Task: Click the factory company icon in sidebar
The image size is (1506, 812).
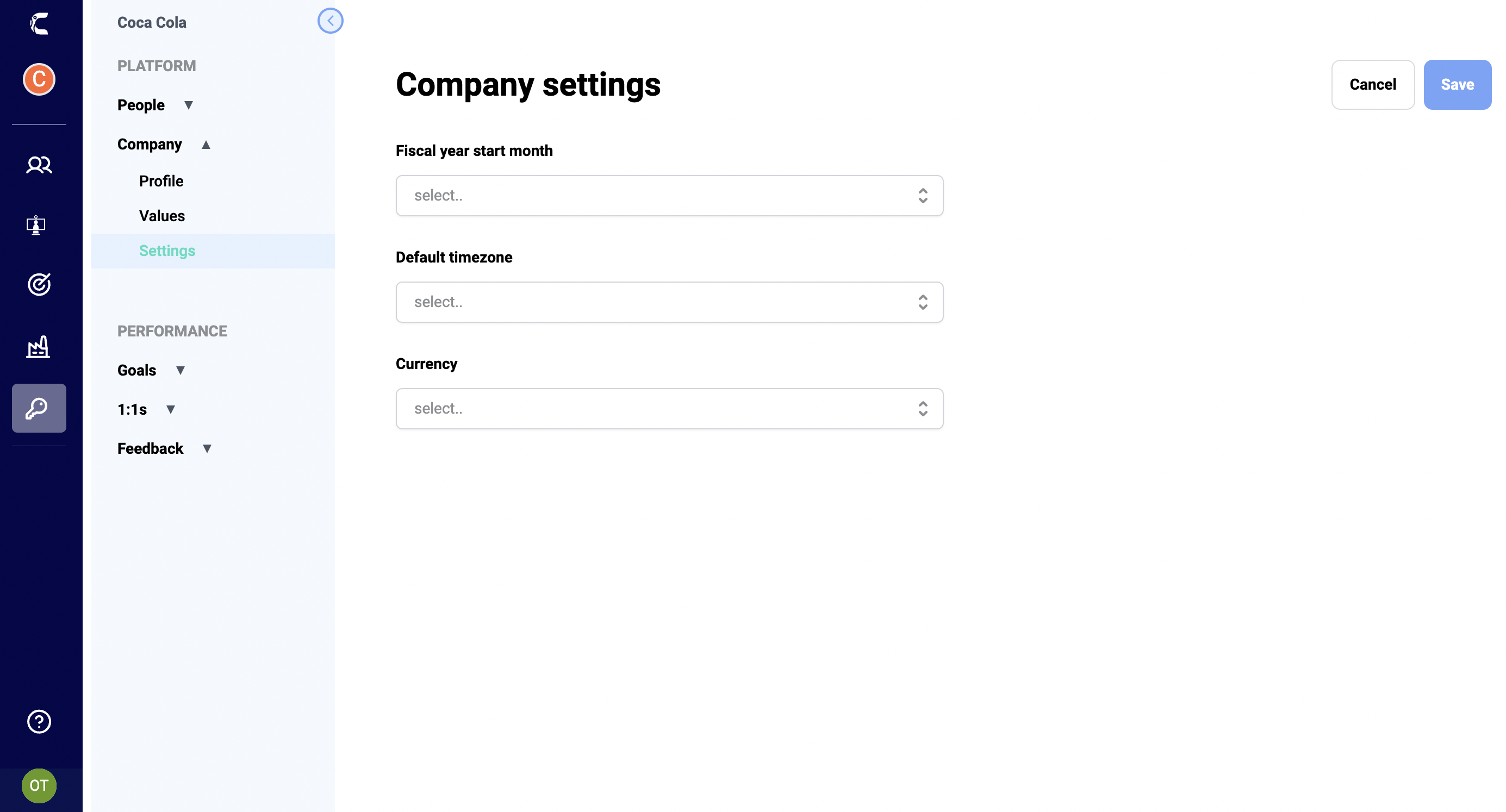Action: coord(39,346)
